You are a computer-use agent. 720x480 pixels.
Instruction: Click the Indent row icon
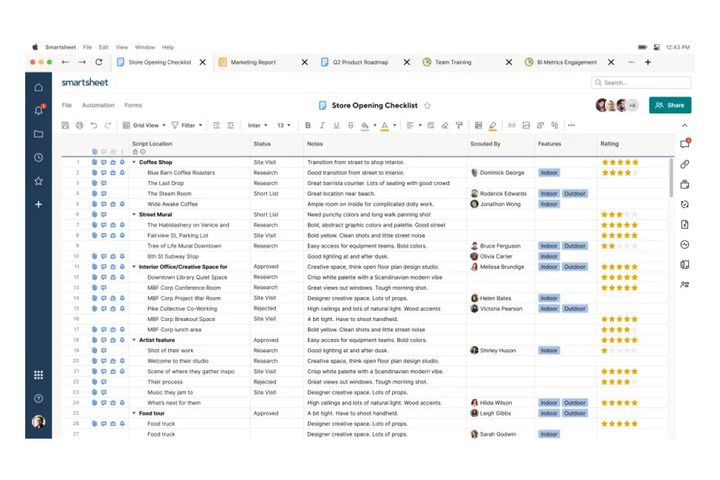tap(231, 125)
